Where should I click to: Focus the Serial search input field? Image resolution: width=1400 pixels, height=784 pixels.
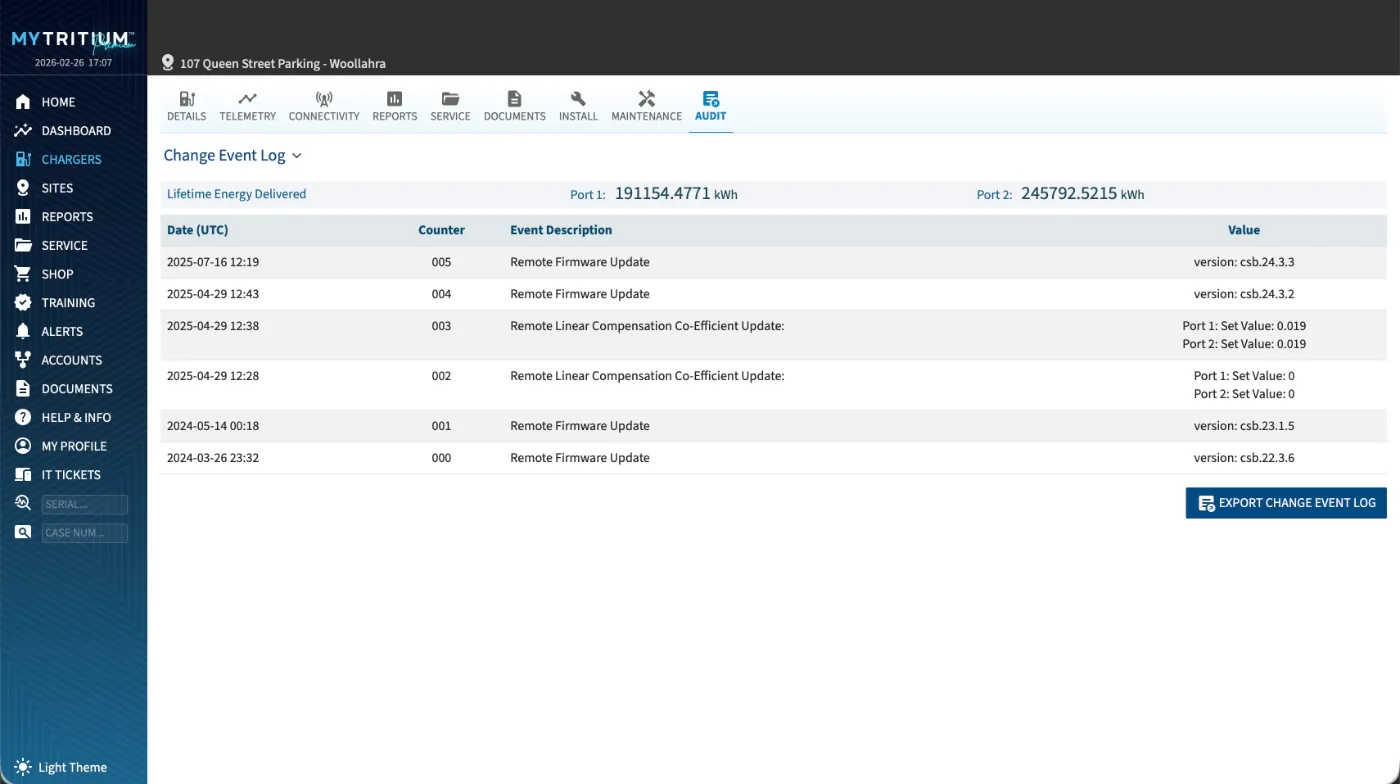[85, 504]
